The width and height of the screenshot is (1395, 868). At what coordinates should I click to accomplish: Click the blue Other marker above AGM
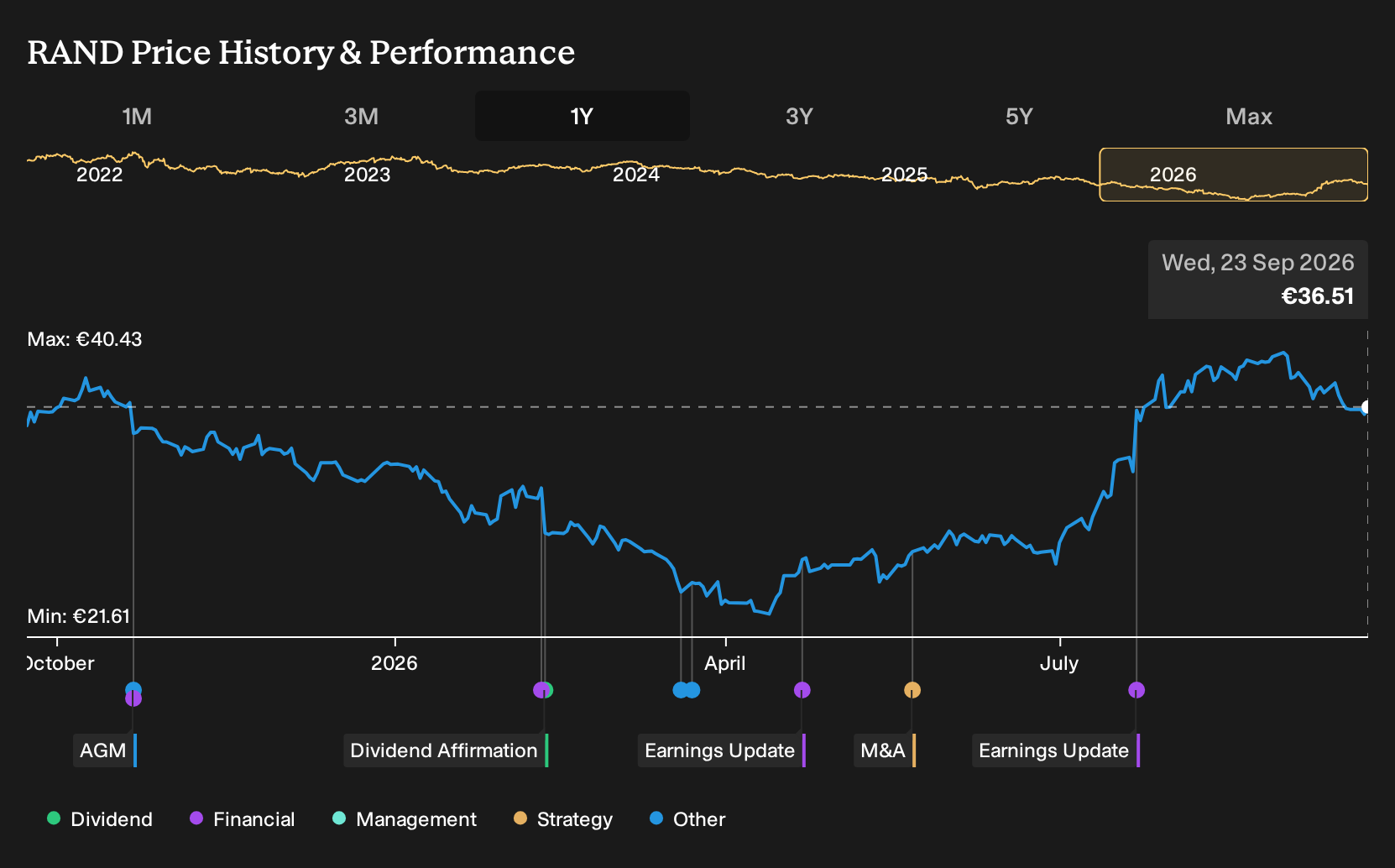pos(133,689)
